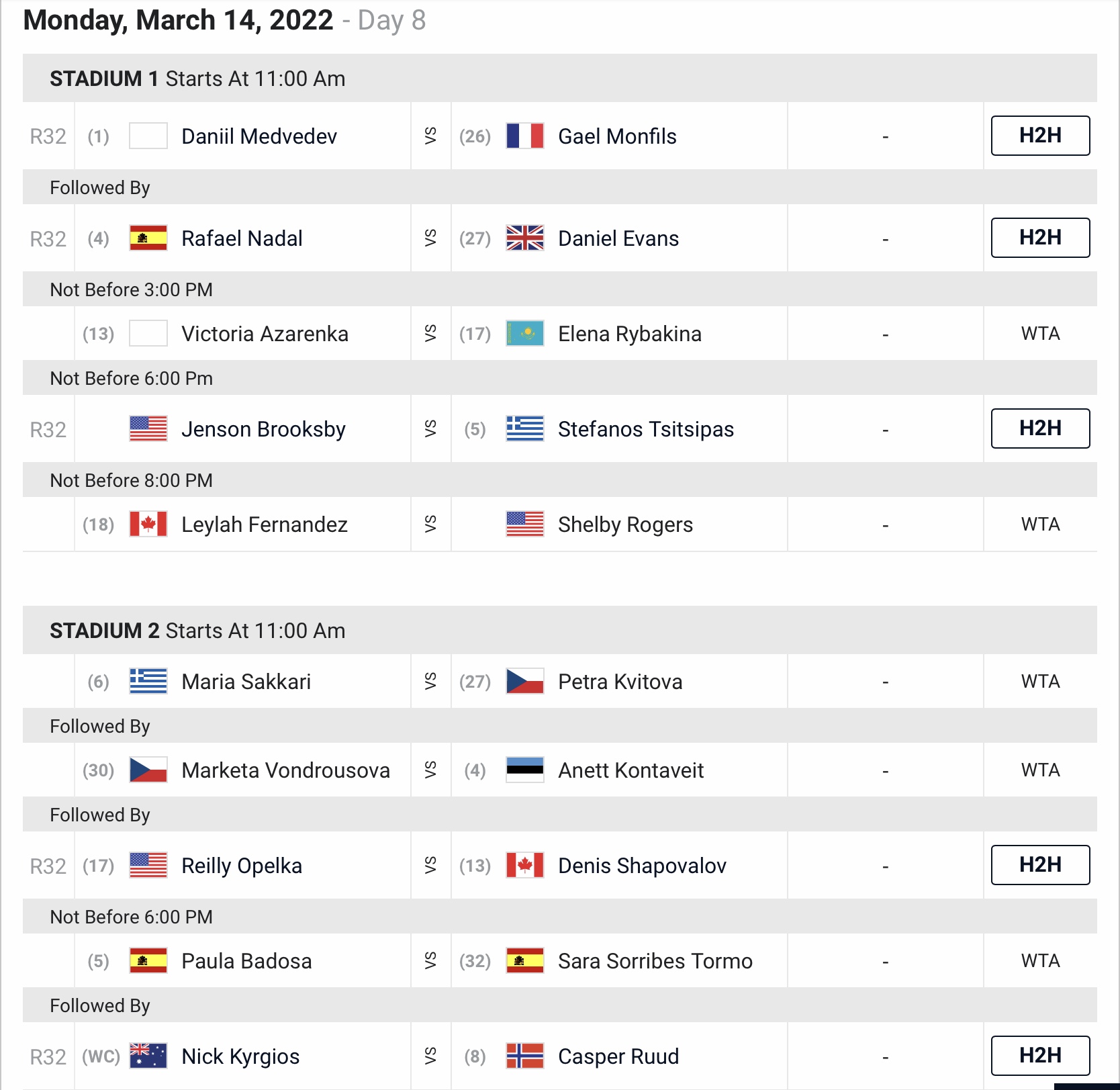Open H2H for Nadal vs Evans
This screenshot has height=1090, width=1120.
click(x=1040, y=238)
